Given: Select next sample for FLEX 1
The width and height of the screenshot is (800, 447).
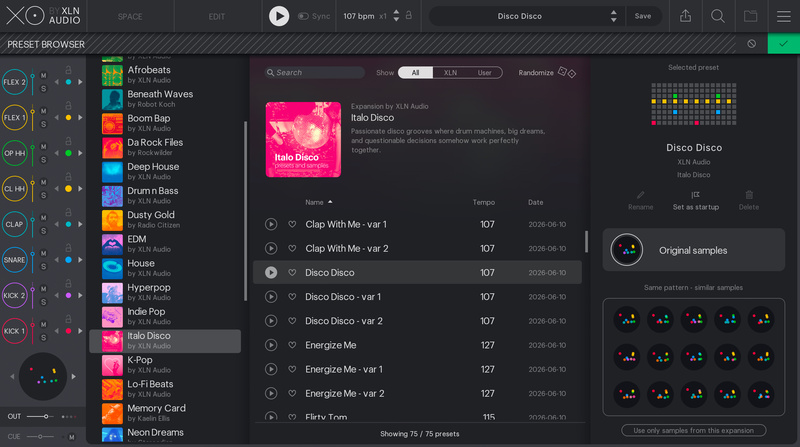Looking at the screenshot, I should (80, 117).
